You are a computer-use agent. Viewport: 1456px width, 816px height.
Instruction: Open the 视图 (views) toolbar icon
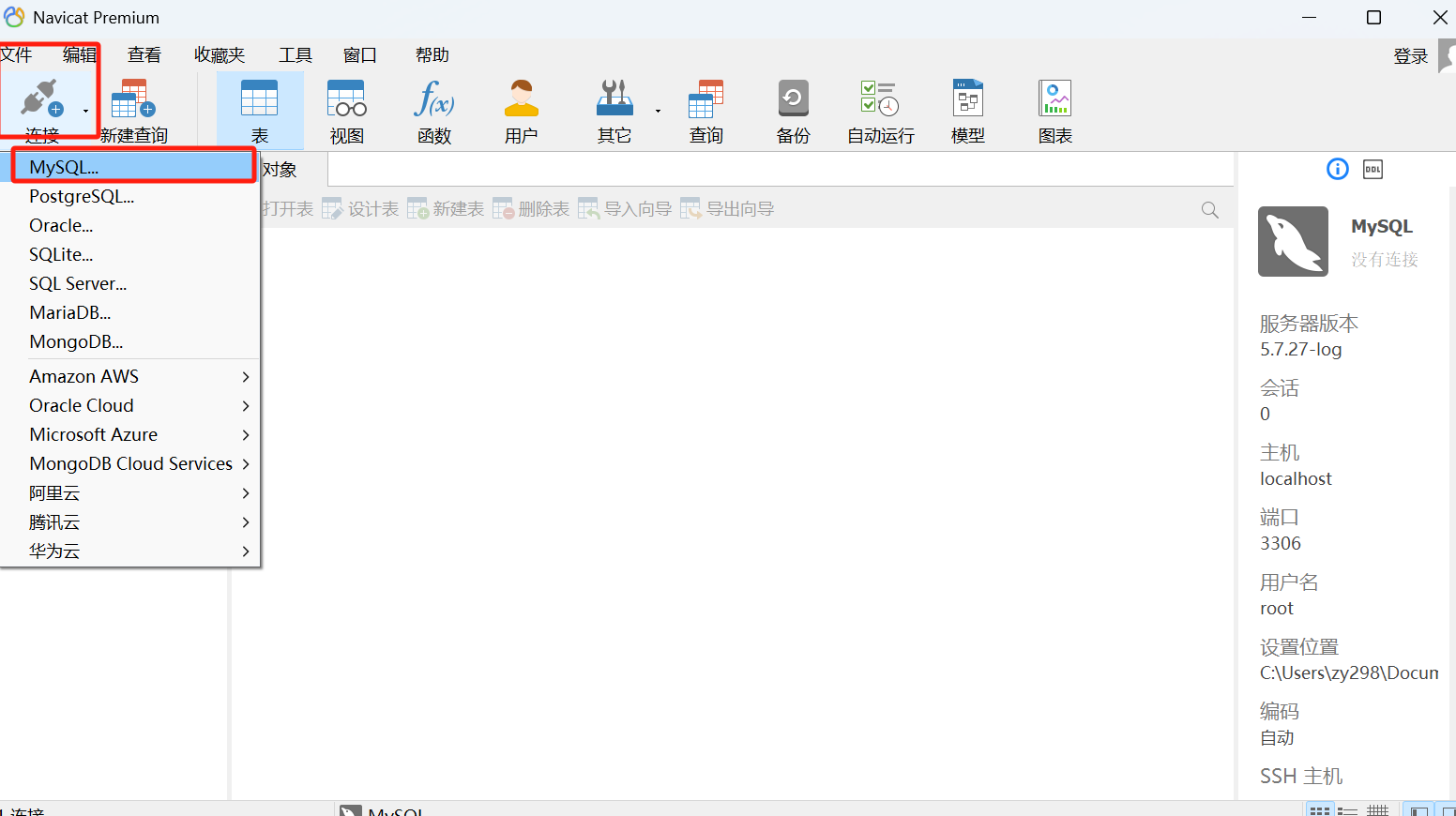point(346,111)
